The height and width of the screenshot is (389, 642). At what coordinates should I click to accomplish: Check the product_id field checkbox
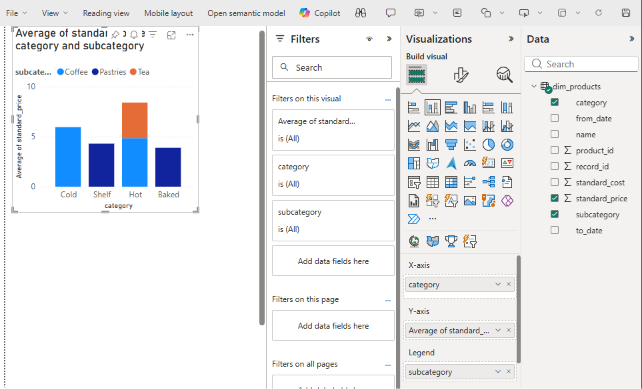click(554, 150)
